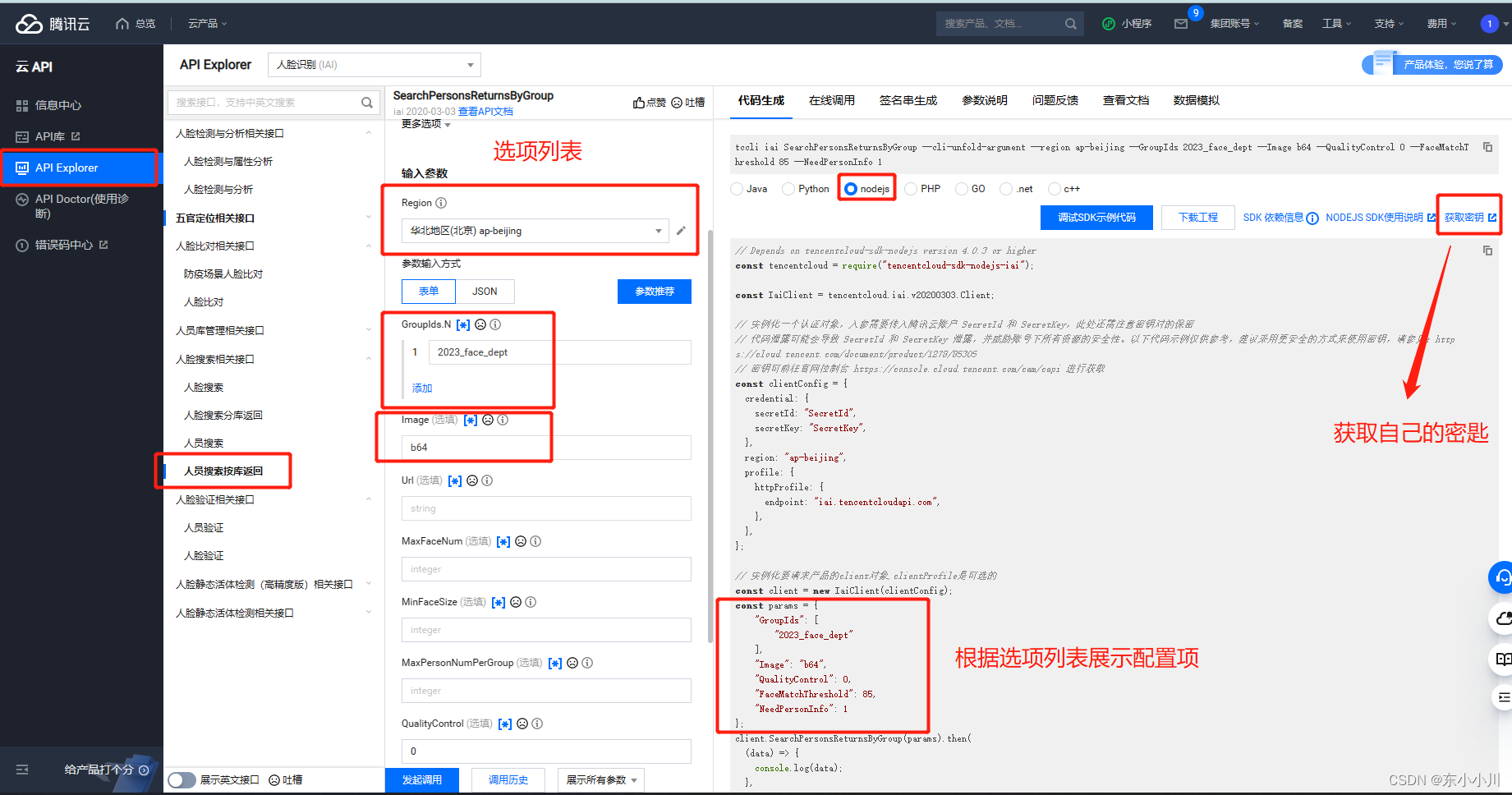The image size is (1512, 795).
Task: Click the MinFaceSize info icon
Action: point(531,602)
